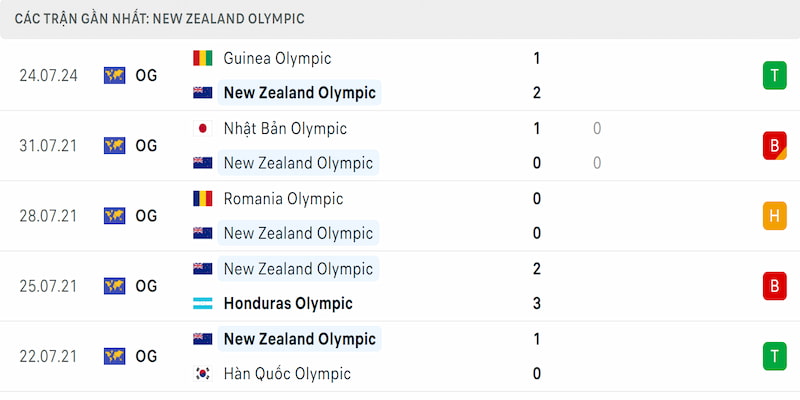The height and width of the screenshot is (400, 800).
Task: Click Romania Olympic team name
Action: (283, 198)
